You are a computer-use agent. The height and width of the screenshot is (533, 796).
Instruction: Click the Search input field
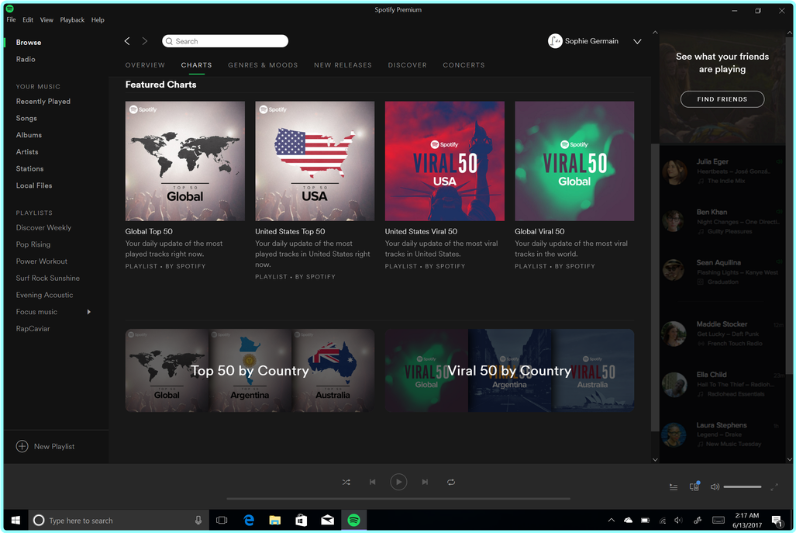(x=225, y=41)
